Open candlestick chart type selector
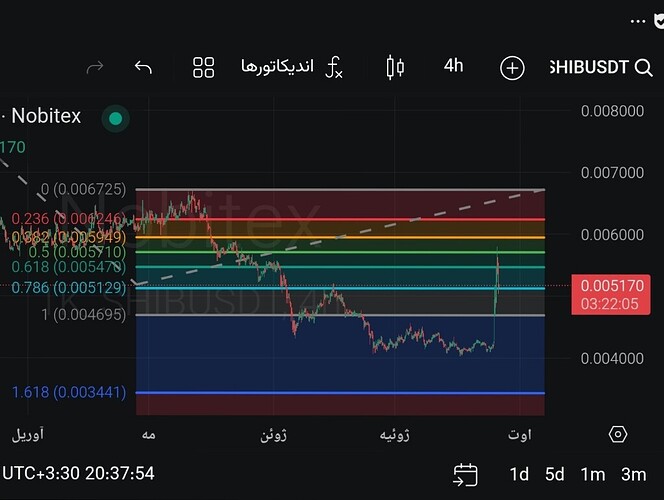This screenshot has height=500, width=664. point(395,67)
